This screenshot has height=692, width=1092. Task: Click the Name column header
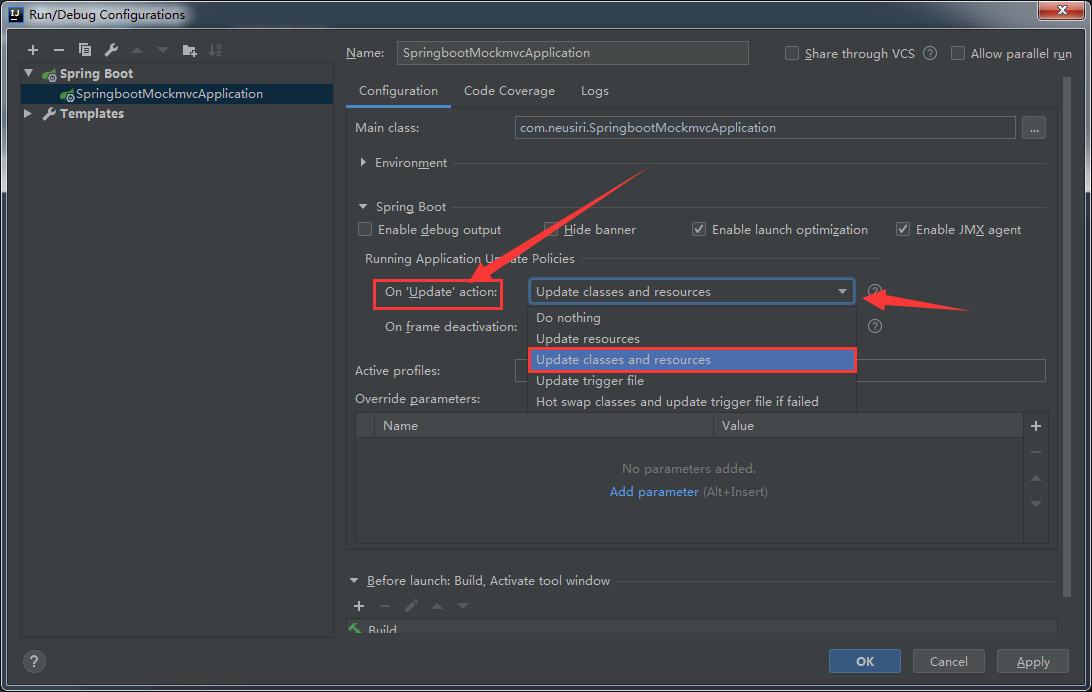(543, 425)
